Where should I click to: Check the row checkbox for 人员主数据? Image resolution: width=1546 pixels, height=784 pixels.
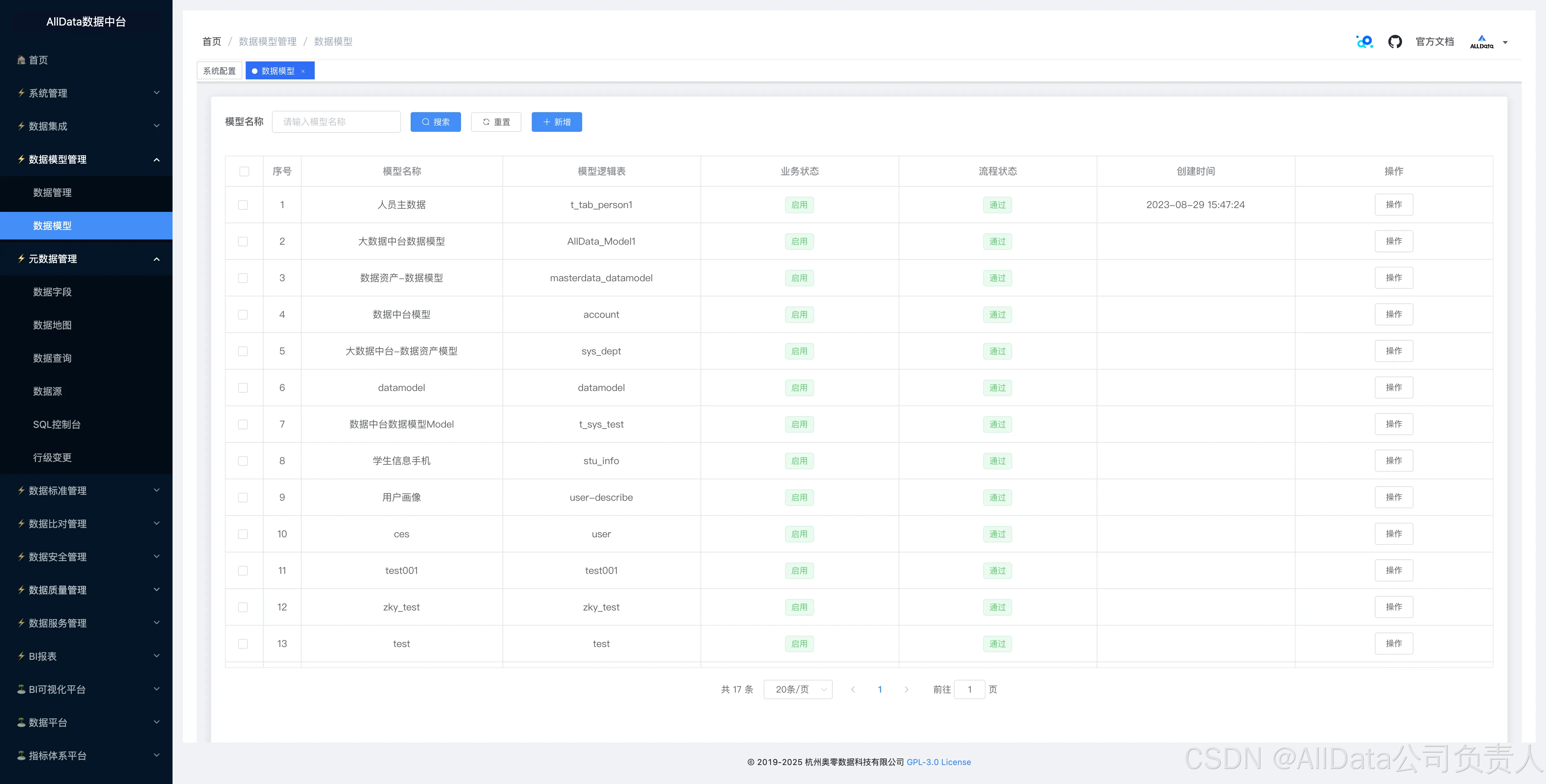243,205
